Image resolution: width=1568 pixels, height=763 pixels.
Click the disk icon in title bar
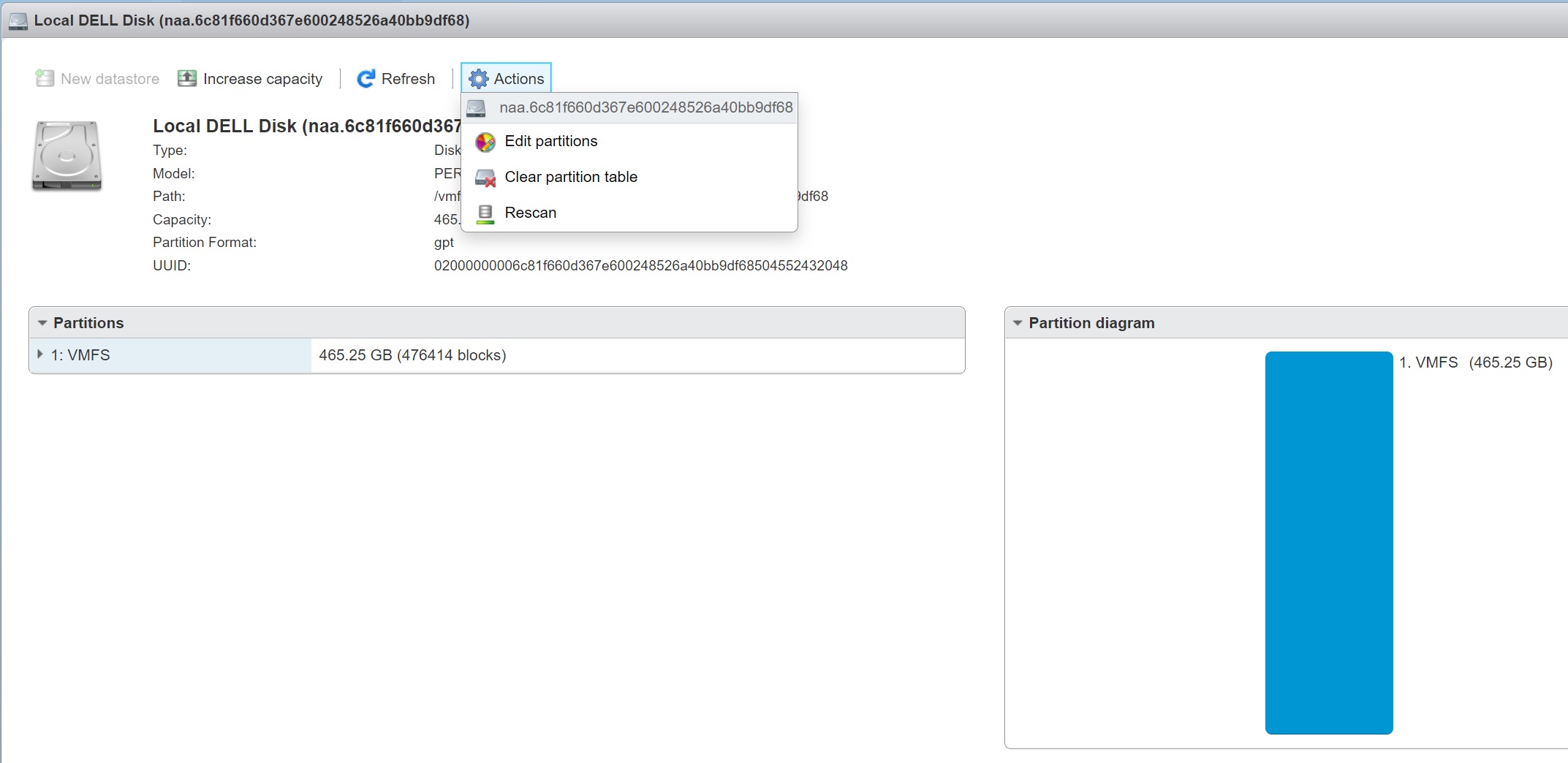tap(18, 21)
